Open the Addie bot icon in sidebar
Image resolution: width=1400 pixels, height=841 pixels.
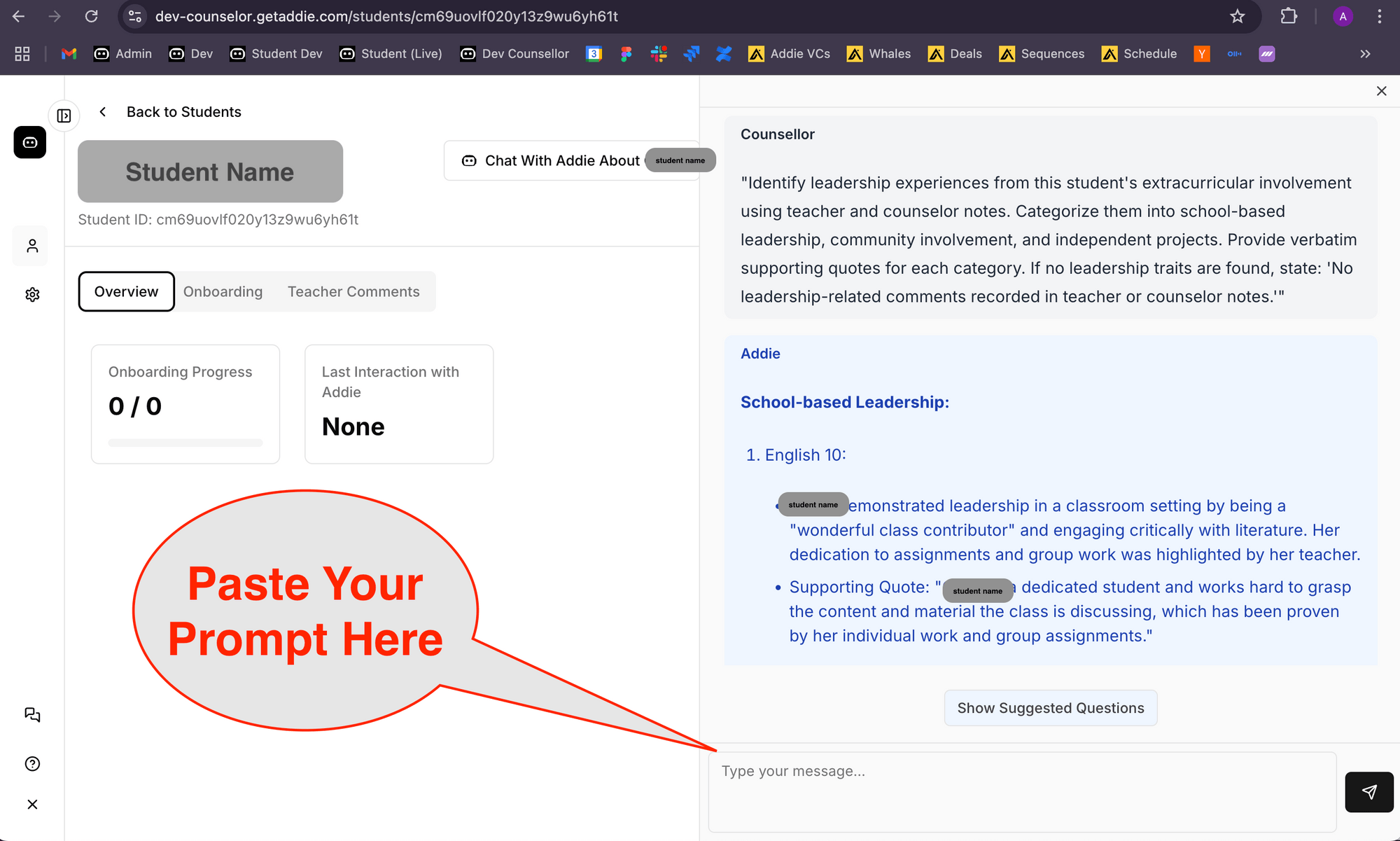(x=30, y=143)
